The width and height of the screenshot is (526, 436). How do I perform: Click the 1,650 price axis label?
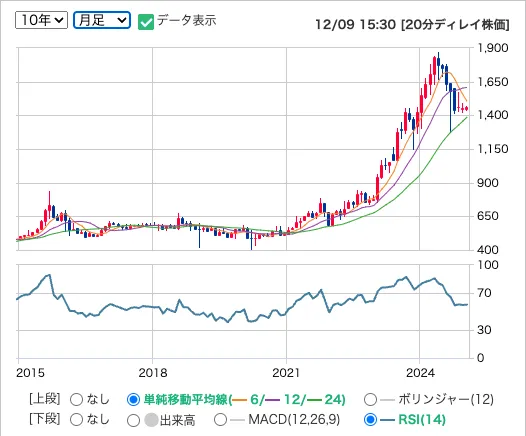(x=493, y=81)
